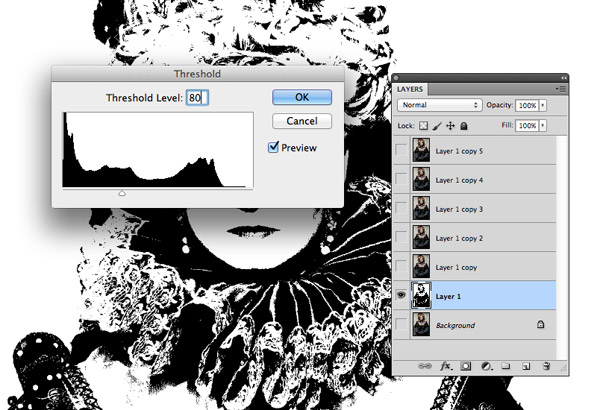Select Layer 1 copy 2 thumbnail

(421, 237)
